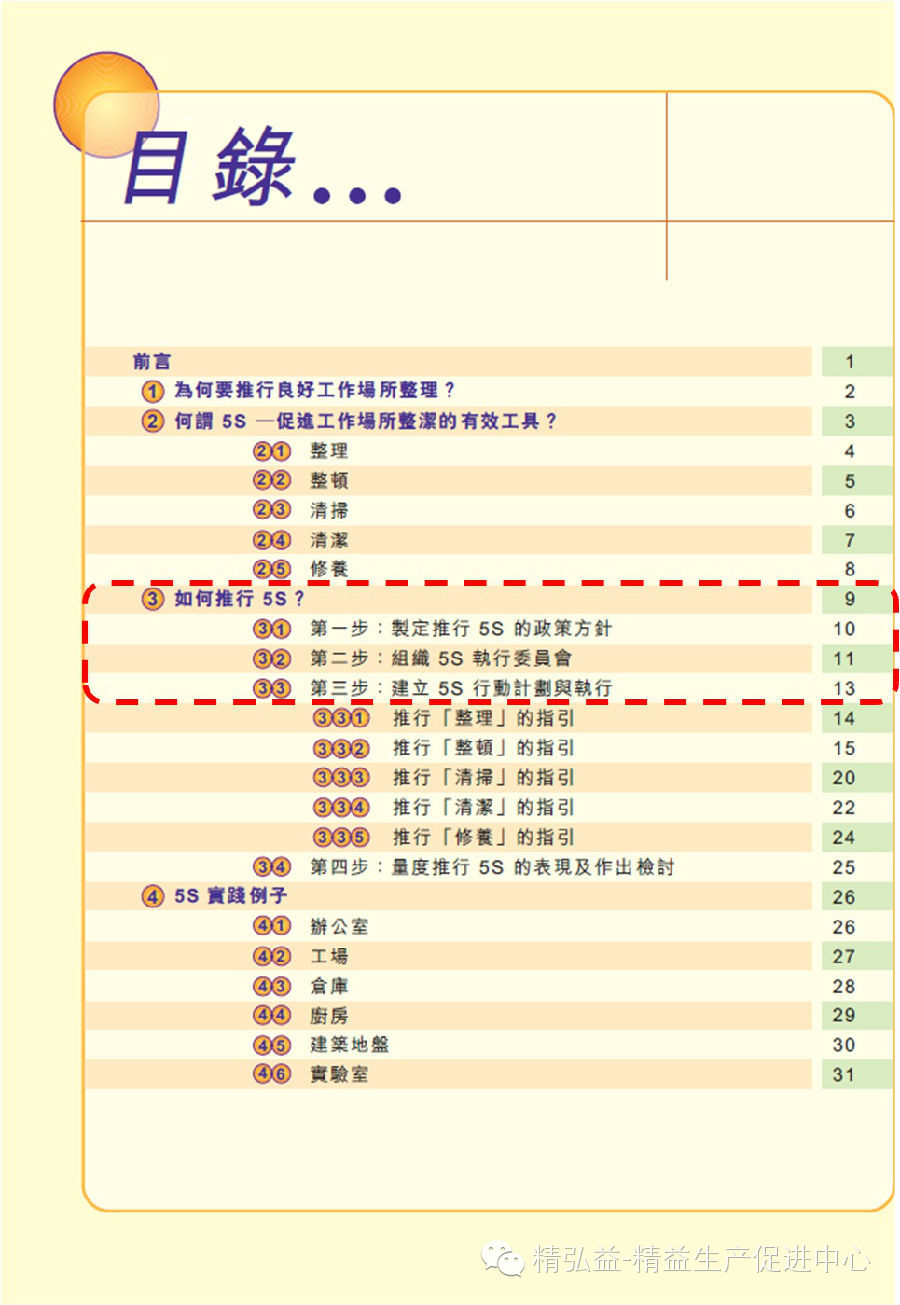900x1305 pixels.
Task: Click page number 20 in the 推行「清掃」的指引 row
Action: click(x=844, y=778)
